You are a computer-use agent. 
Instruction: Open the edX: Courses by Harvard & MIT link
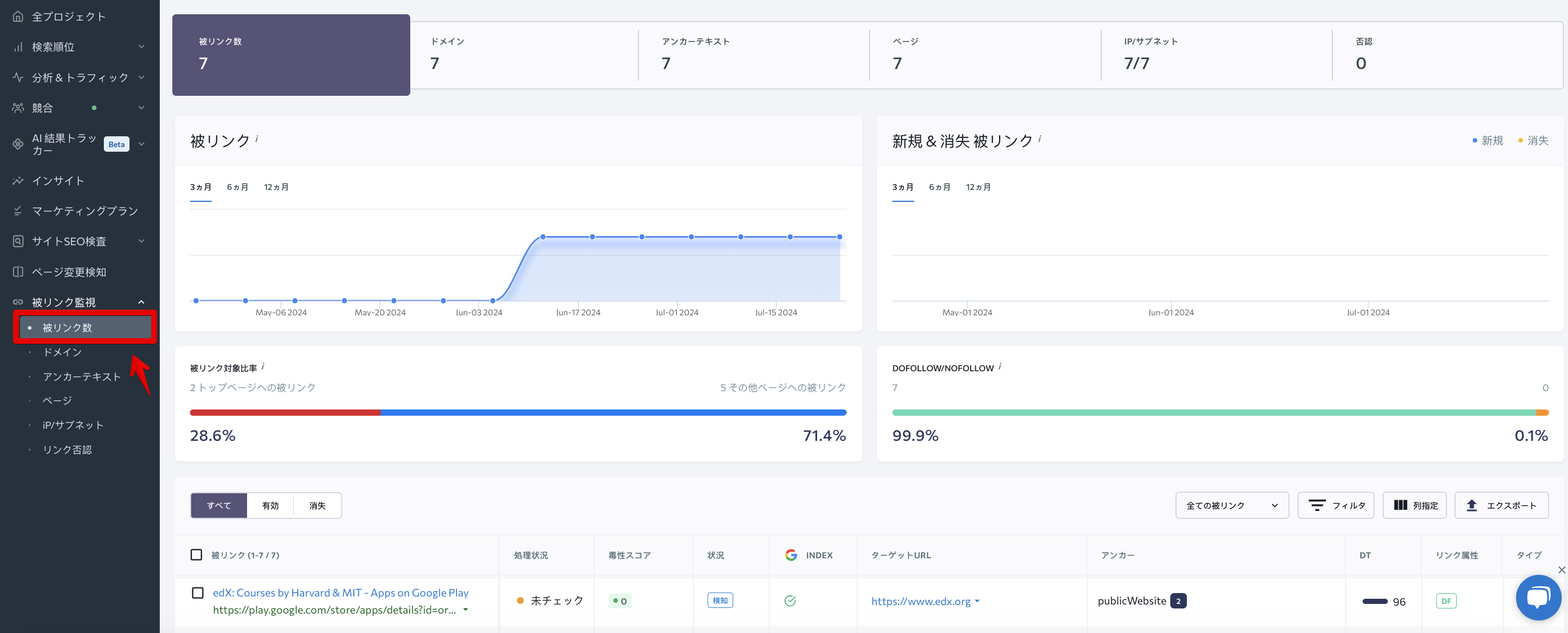[341, 593]
